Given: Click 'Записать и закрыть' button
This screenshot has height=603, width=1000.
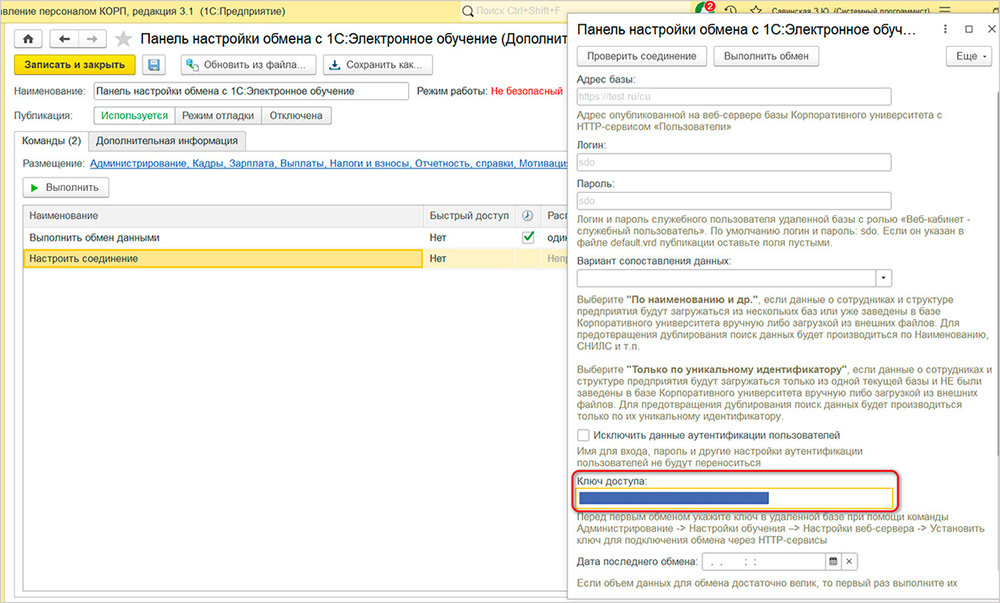Looking at the screenshot, I should click(x=75, y=64).
